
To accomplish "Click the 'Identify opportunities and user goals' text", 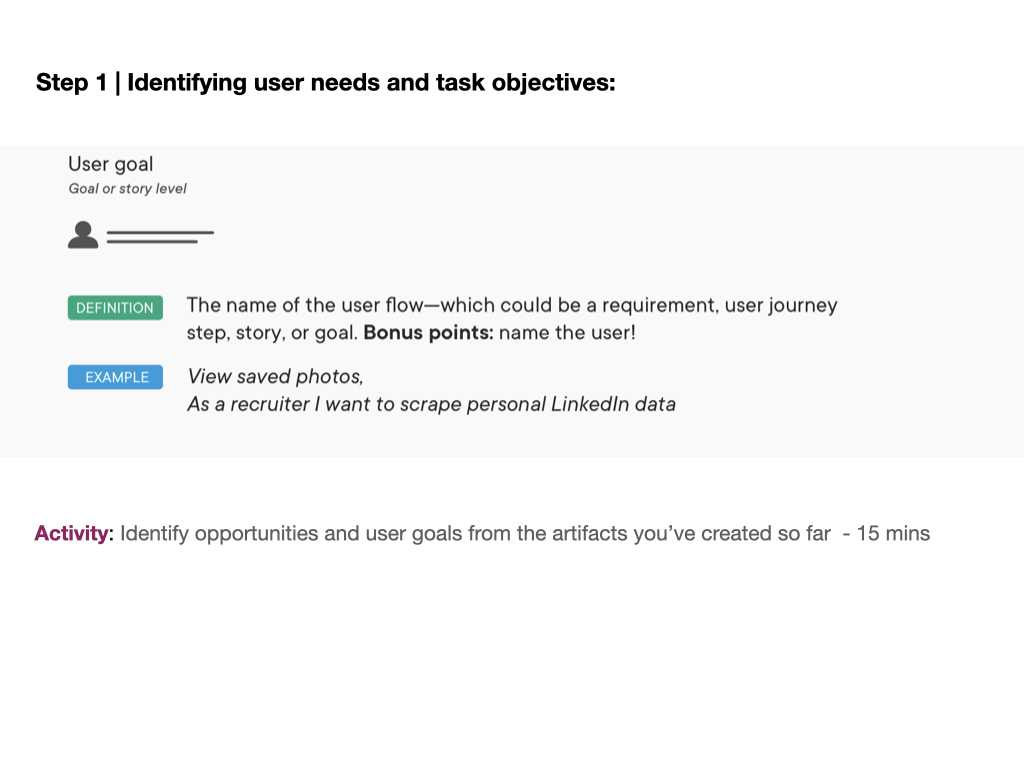I will click(x=291, y=533).
